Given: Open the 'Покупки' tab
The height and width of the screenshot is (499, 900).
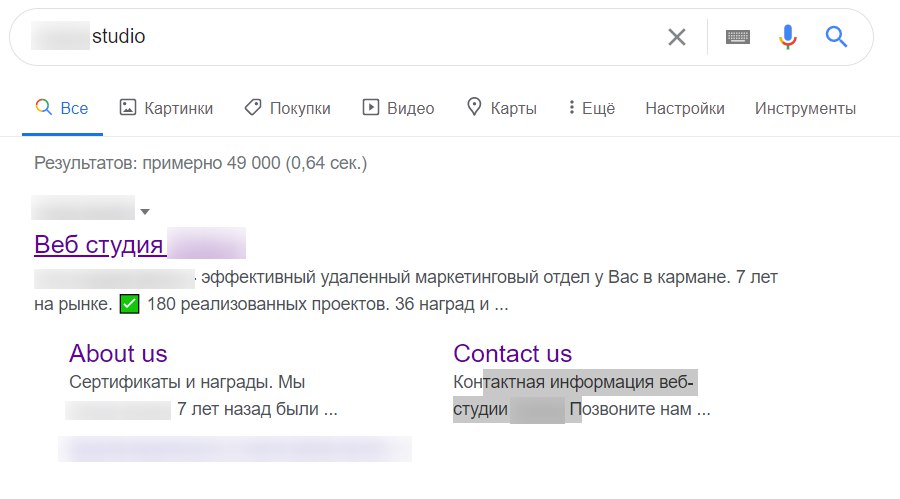Looking at the screenshot, I should pyautogui.click(x=288, y=108).
